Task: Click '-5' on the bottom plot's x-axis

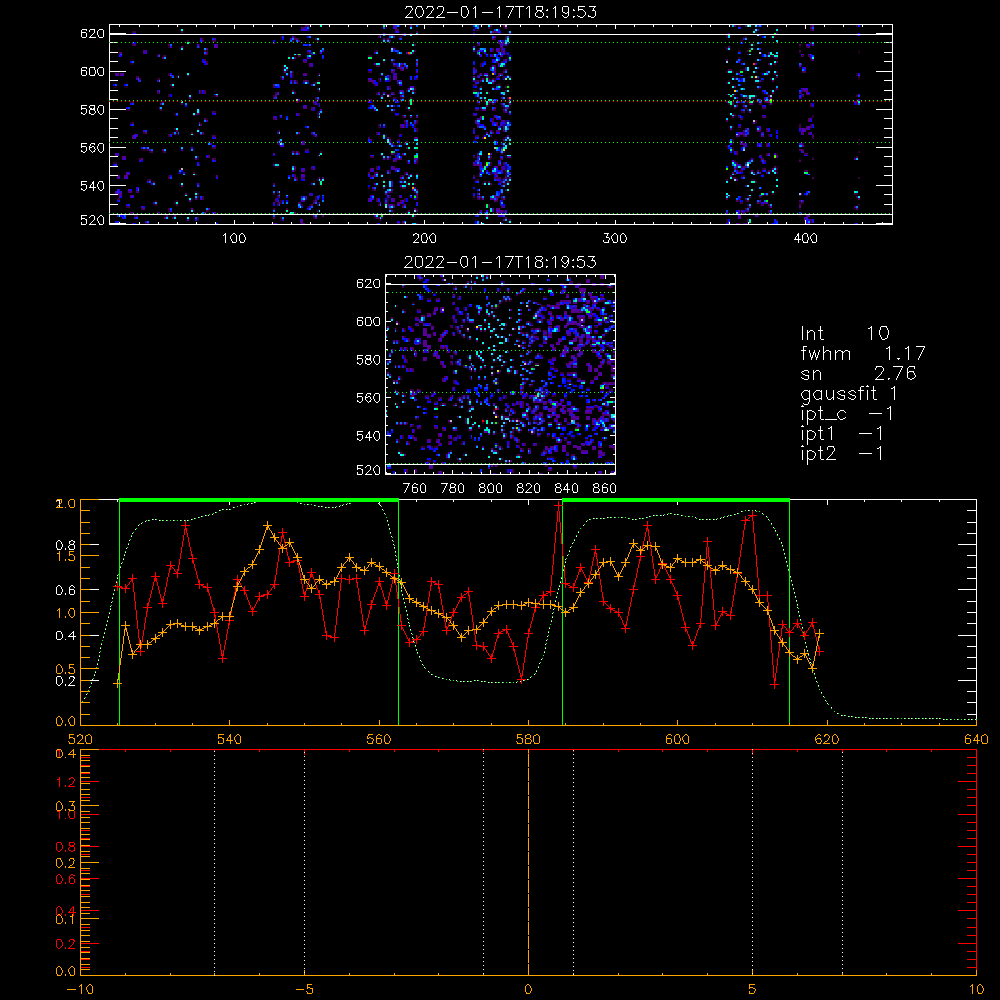Action: click(x=304, y=990)
